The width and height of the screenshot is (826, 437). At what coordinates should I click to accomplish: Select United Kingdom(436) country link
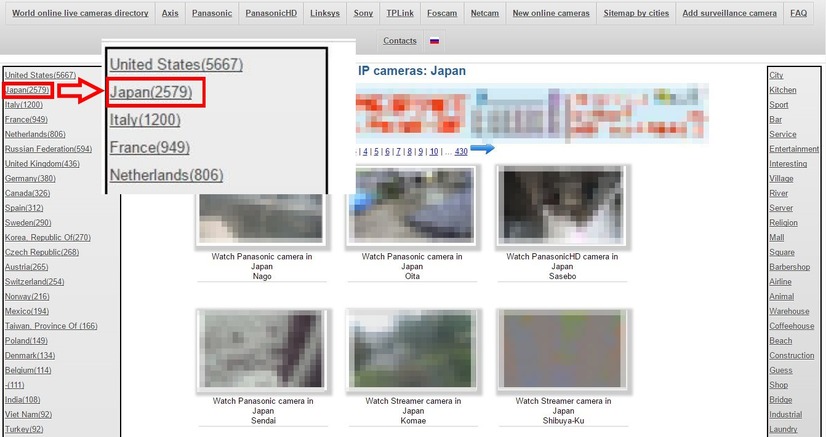(x=42, y=164)
